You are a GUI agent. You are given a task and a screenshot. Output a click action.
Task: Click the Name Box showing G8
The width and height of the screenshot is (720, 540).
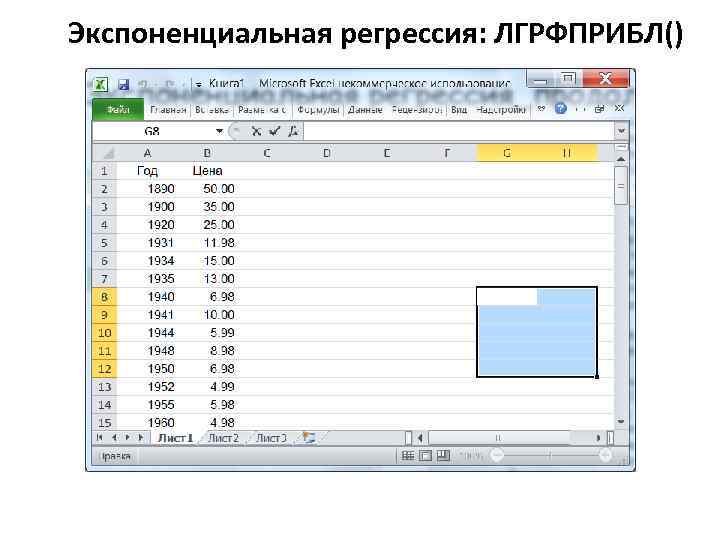[152, 131]
